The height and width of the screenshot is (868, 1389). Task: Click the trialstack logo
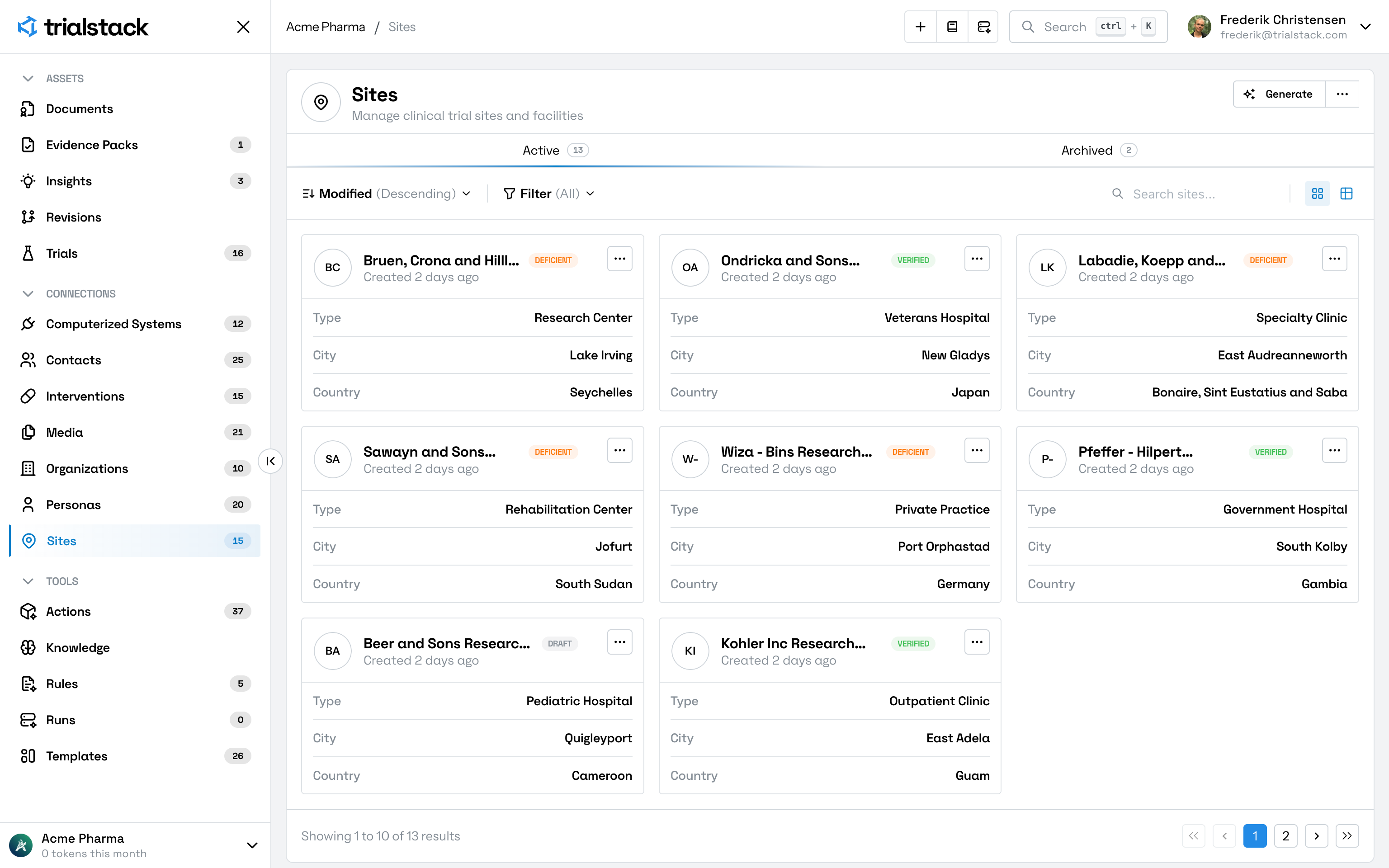pyautogui.click(x=83, y=27)
